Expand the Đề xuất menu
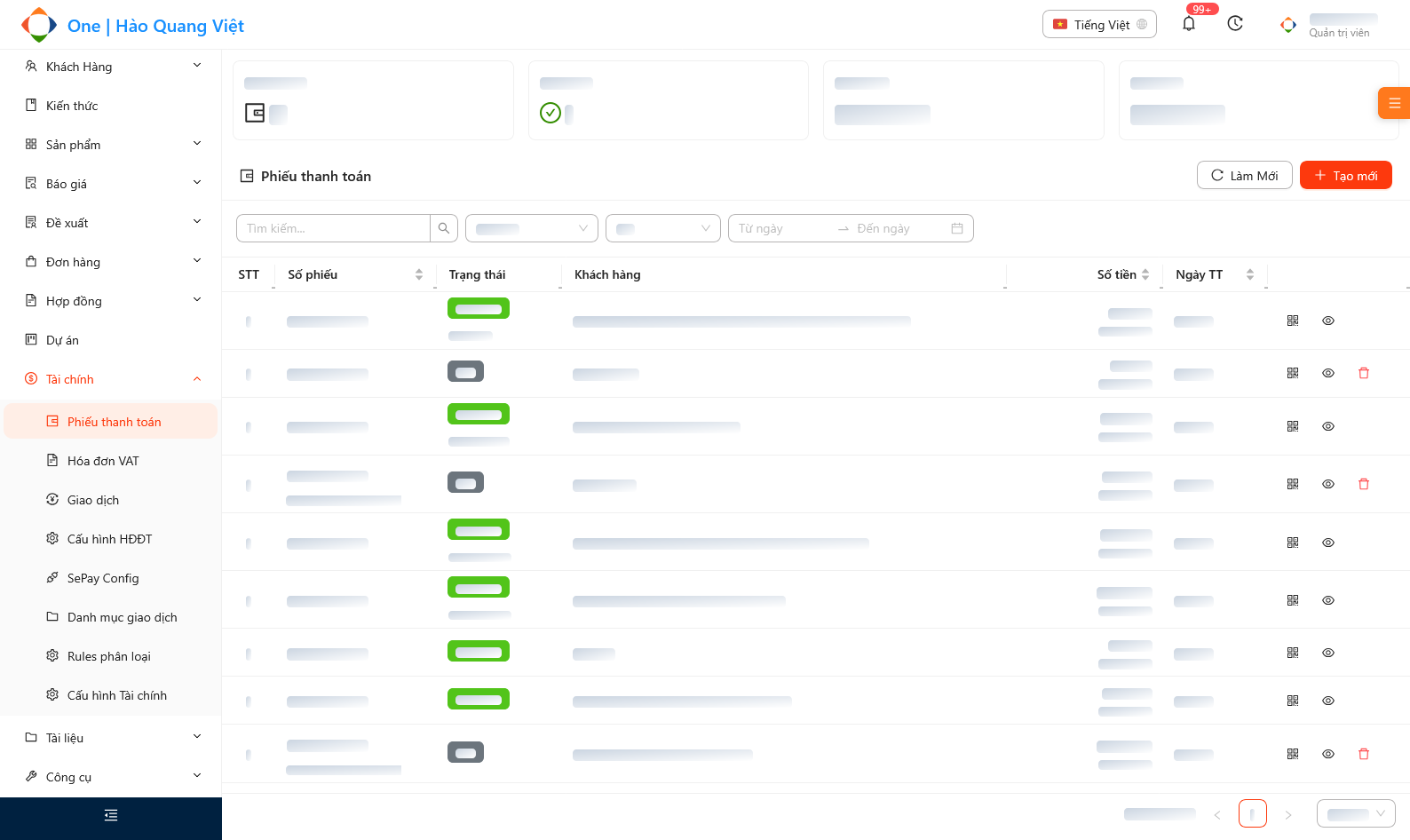This screenshot has height=840, width=1410. click(111, 223)
